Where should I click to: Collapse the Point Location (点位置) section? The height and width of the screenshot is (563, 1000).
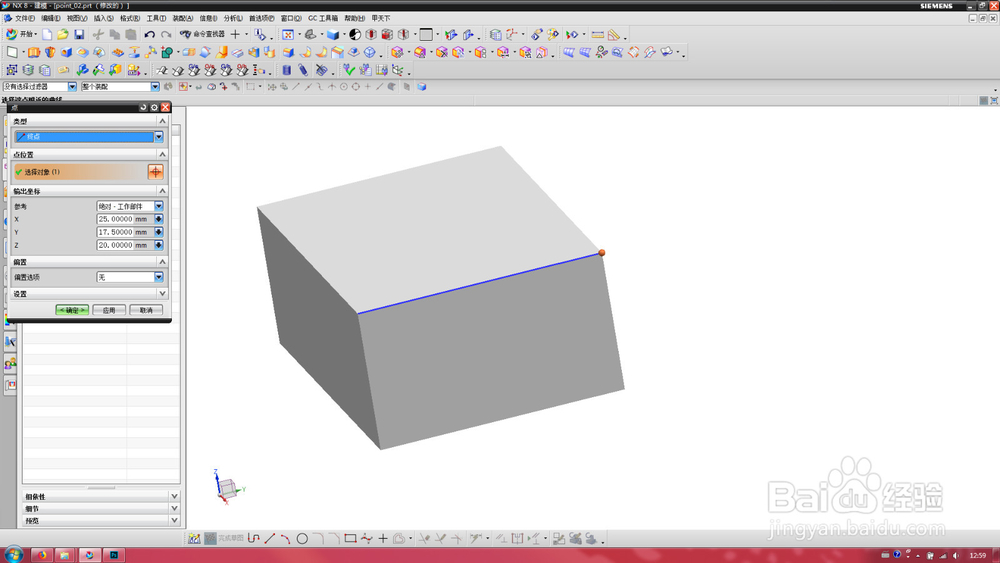163,154
